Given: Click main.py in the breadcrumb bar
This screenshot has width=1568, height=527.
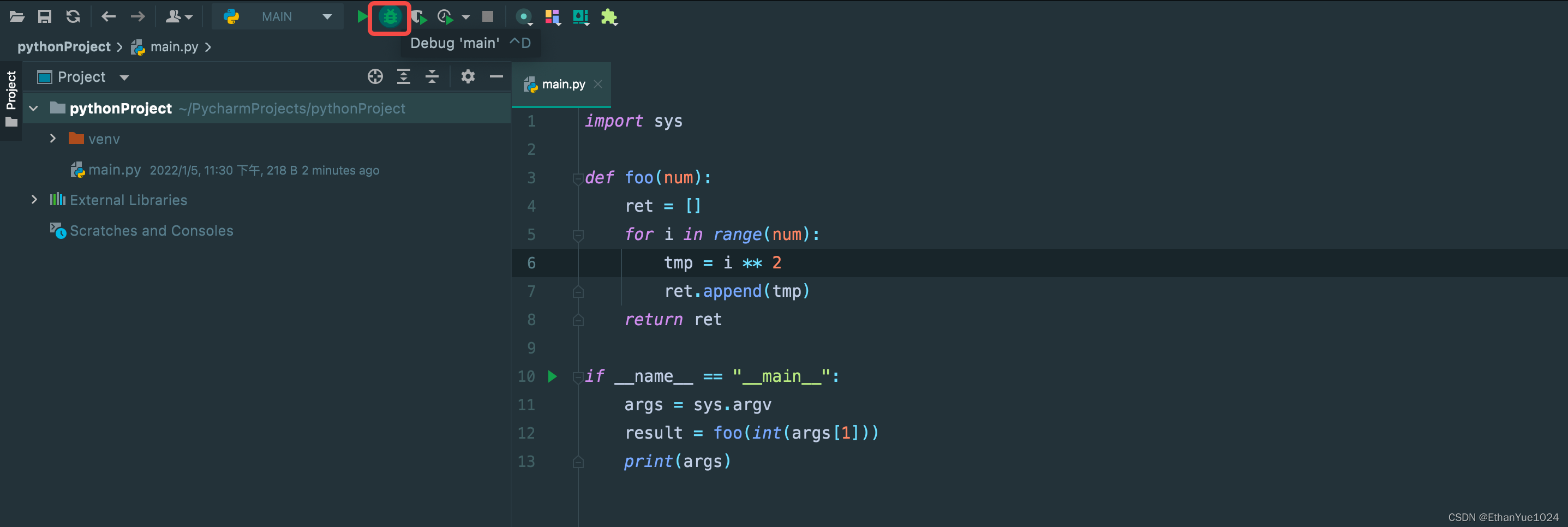Looking at the screenshot, I should point(174,47).
